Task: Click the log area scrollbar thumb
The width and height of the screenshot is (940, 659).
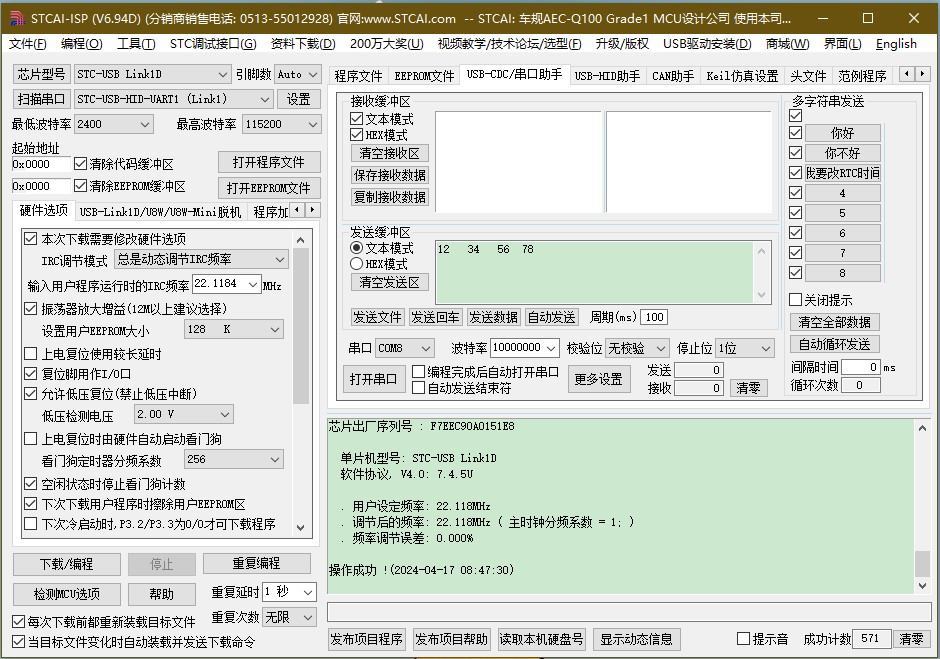Action: 922,564
